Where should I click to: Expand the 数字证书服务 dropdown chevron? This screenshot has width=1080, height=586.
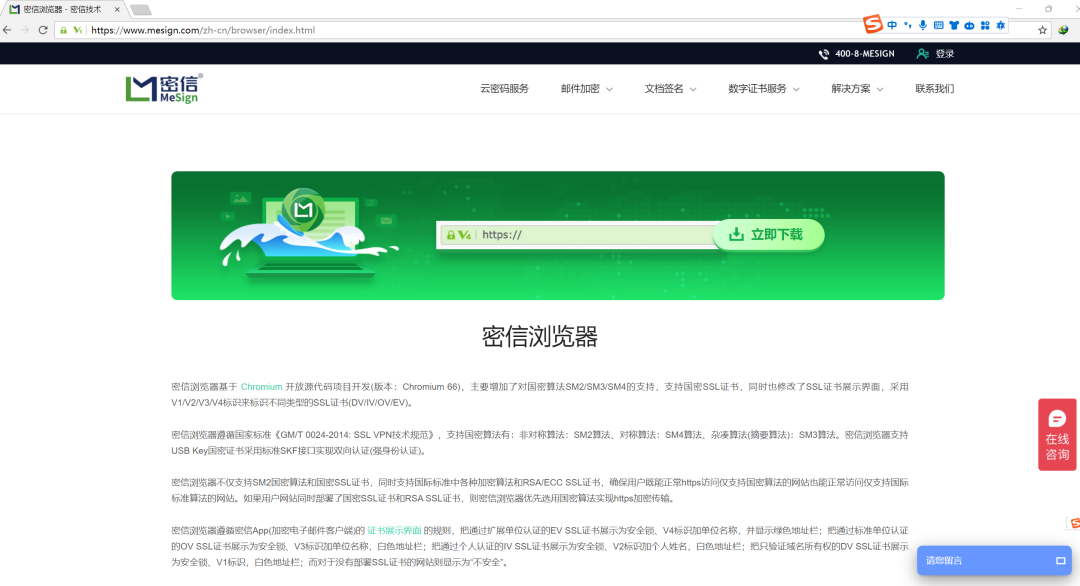click(796, 90)
